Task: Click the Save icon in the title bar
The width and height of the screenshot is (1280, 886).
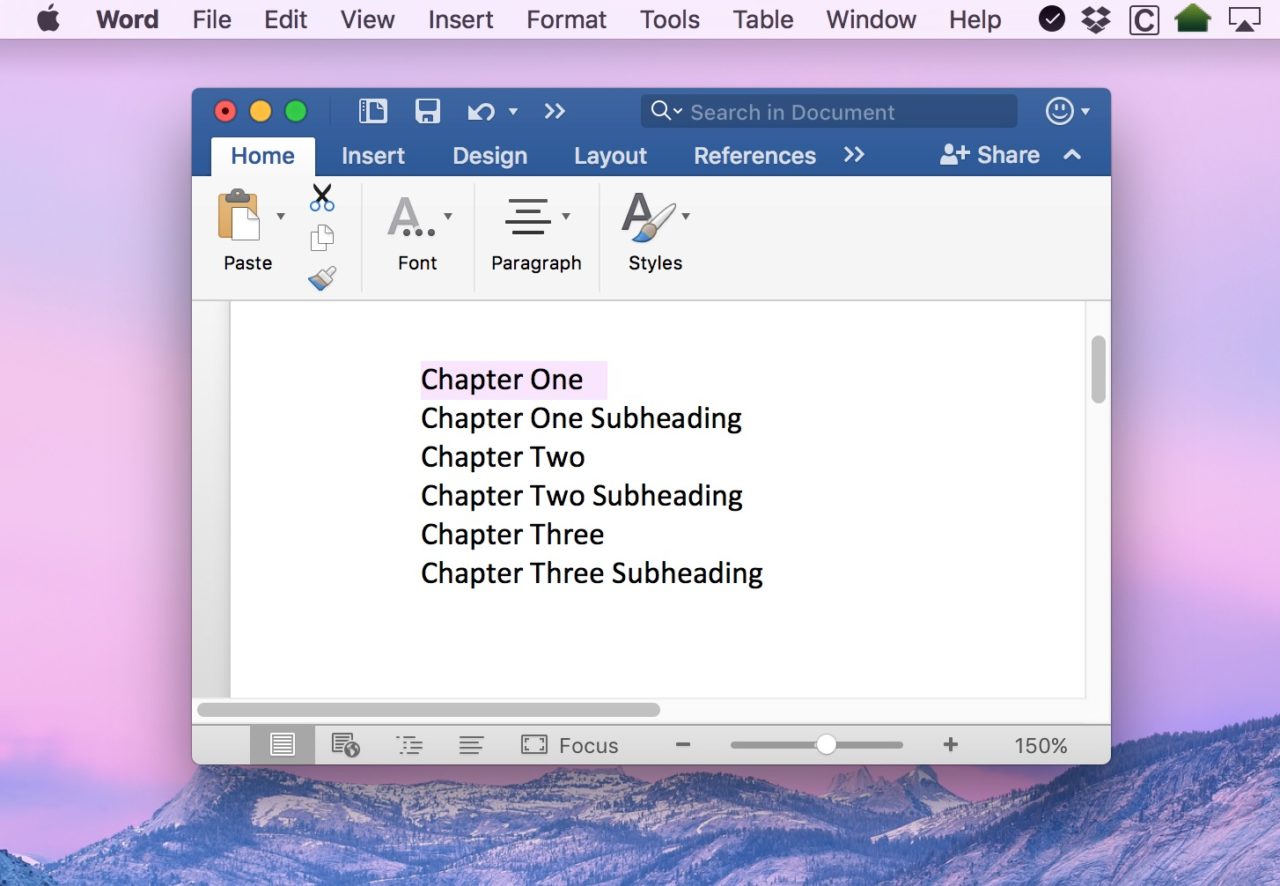Action: click(x=427, y=111)
